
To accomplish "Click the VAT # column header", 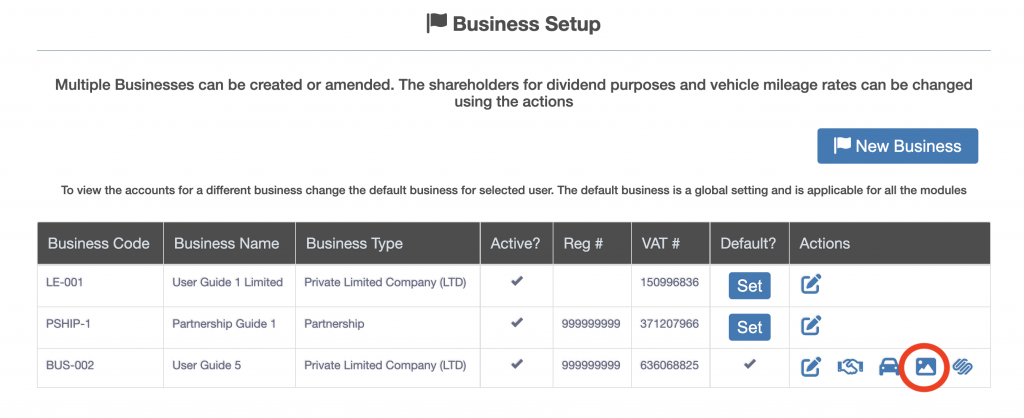I will click(661, 243).
